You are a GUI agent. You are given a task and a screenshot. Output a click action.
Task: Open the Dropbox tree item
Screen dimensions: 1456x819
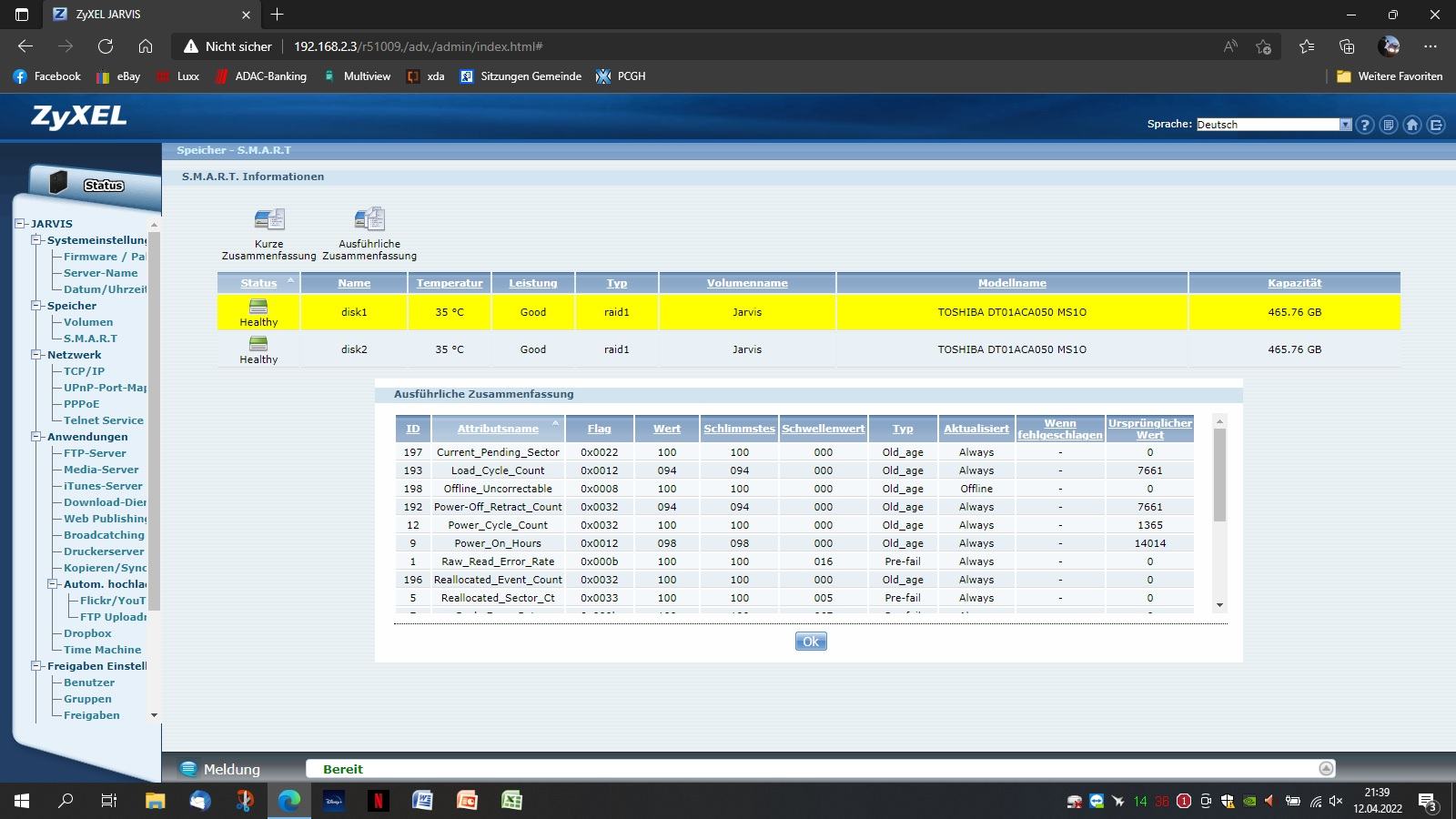pos(87,633)
